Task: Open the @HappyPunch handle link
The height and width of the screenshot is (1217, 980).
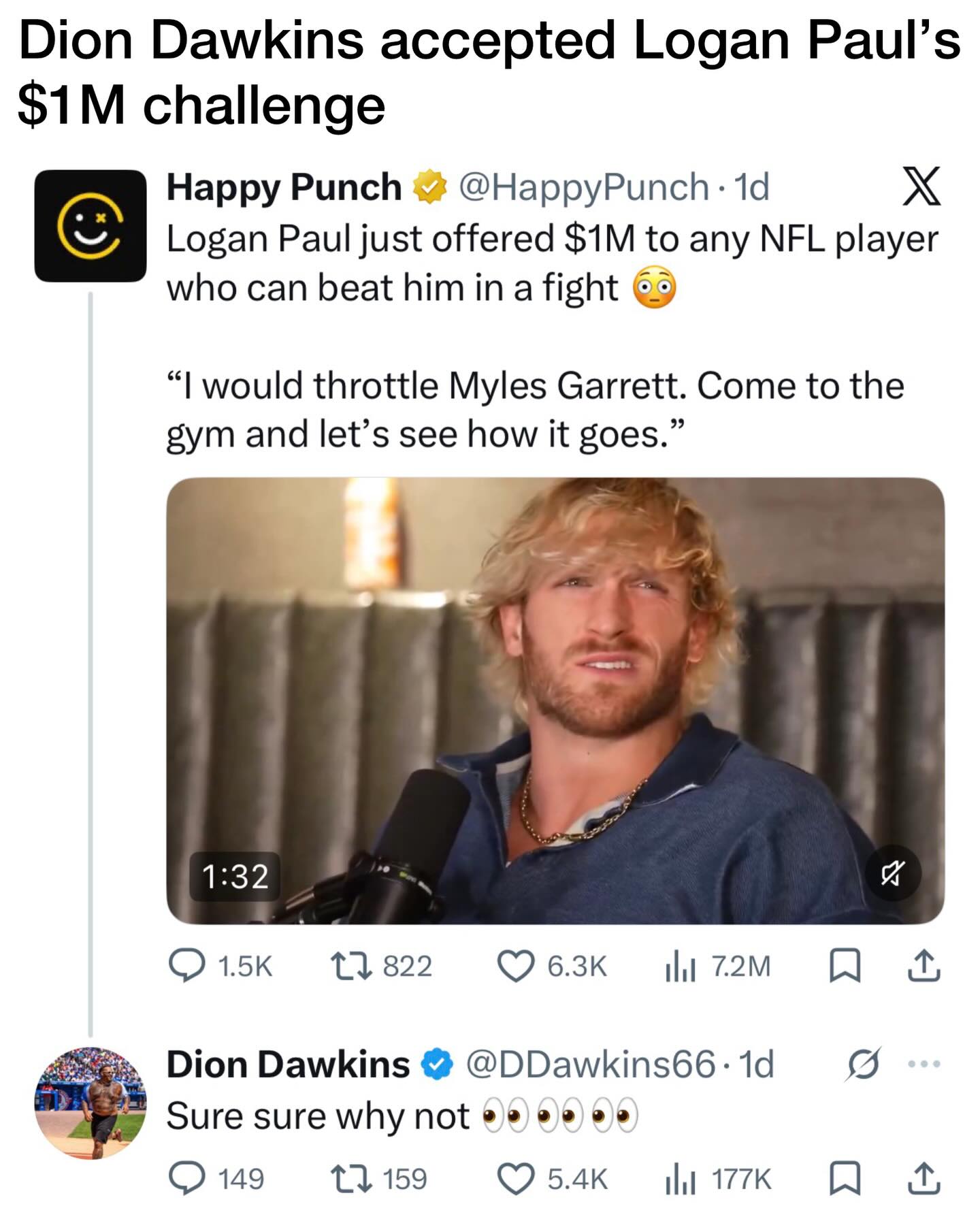Action: (x=583, y=187)
